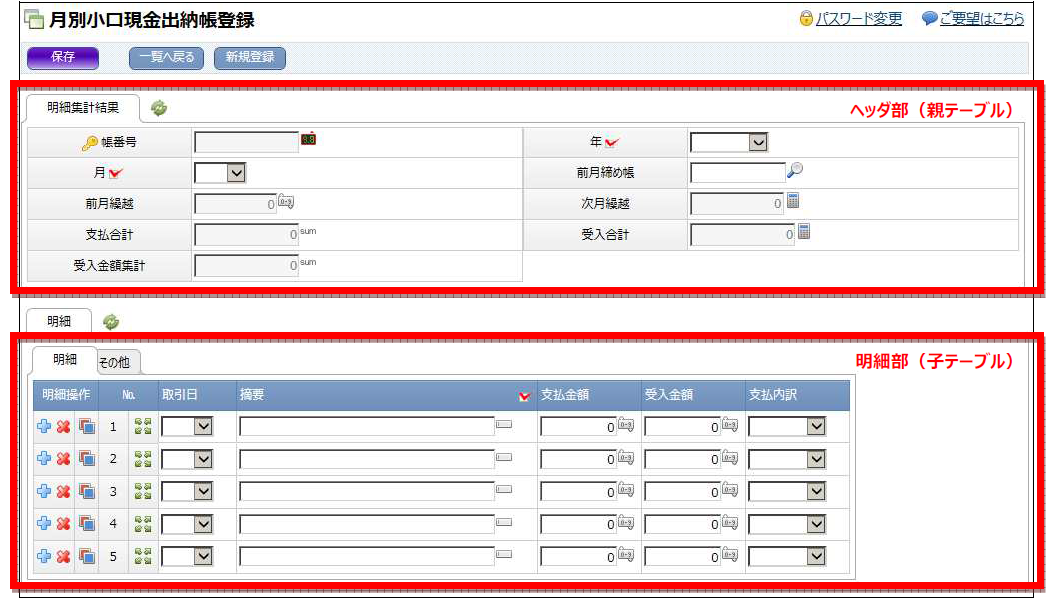Click calculator icon beside 受入合計 field
The width and height of the screenshot is (1057, 599).
click(x=802, y=233)
